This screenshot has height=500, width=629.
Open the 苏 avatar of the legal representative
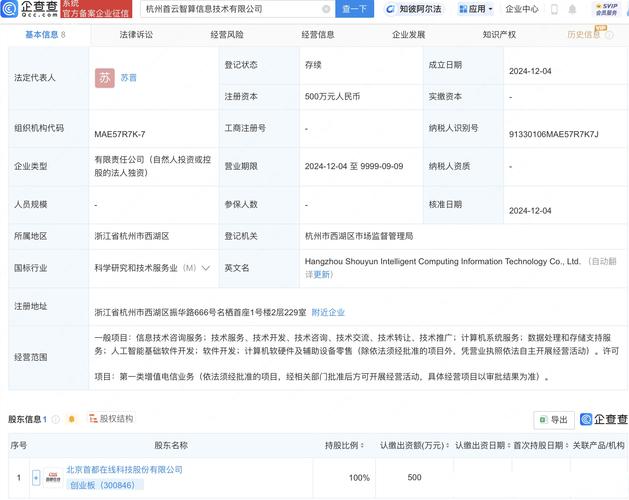(105, 78)
